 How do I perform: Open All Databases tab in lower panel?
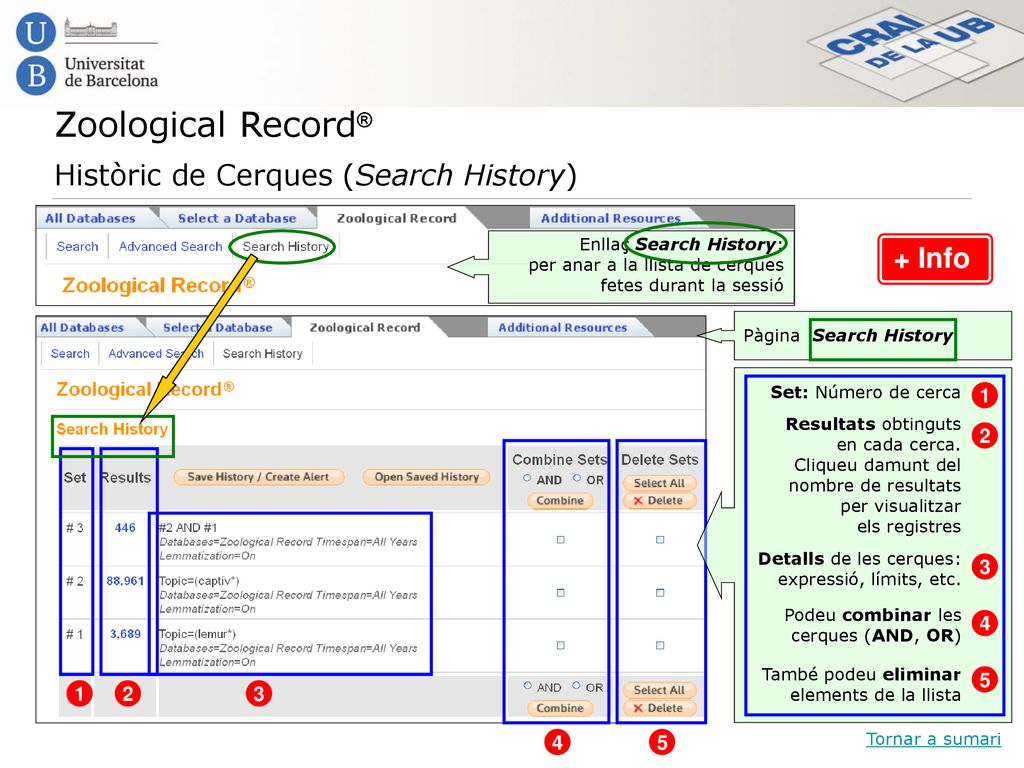[82, 327]
